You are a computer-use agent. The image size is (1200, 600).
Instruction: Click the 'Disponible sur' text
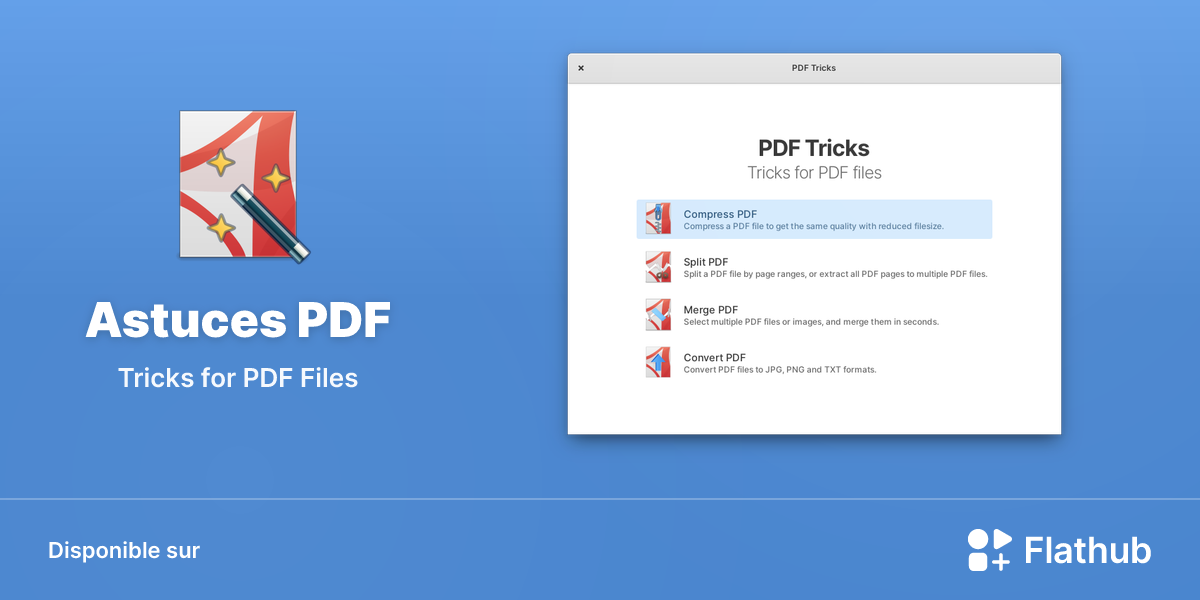124,550
